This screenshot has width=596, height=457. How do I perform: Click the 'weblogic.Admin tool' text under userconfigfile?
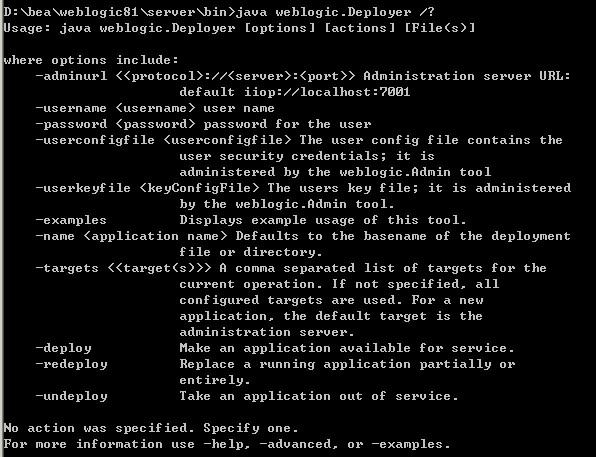[x=415, y=172]
